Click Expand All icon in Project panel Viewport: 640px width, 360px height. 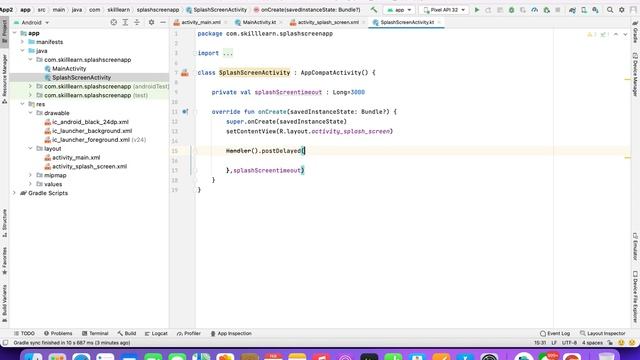(x=125, y=22)
